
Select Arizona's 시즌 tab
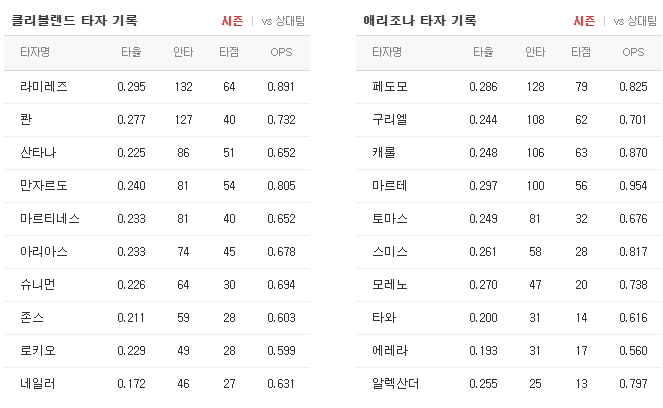[x=584, y=21]
